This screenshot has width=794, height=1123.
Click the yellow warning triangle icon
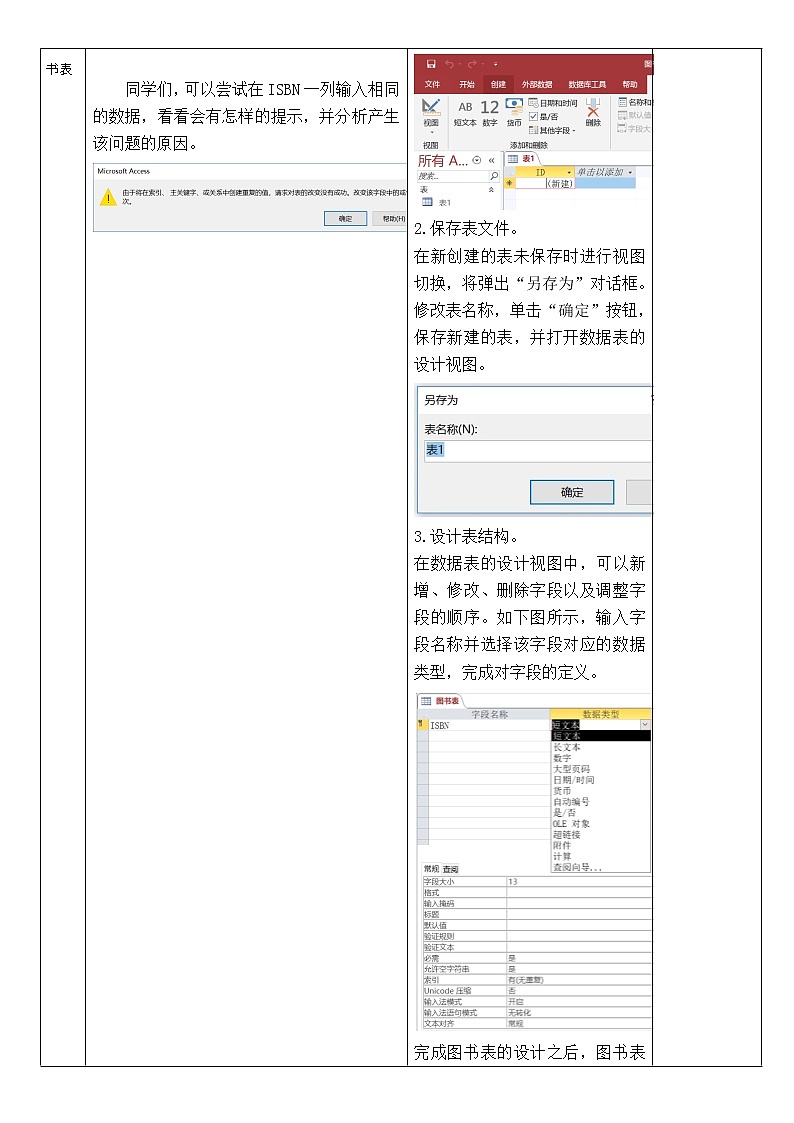[x=107, y=197]
